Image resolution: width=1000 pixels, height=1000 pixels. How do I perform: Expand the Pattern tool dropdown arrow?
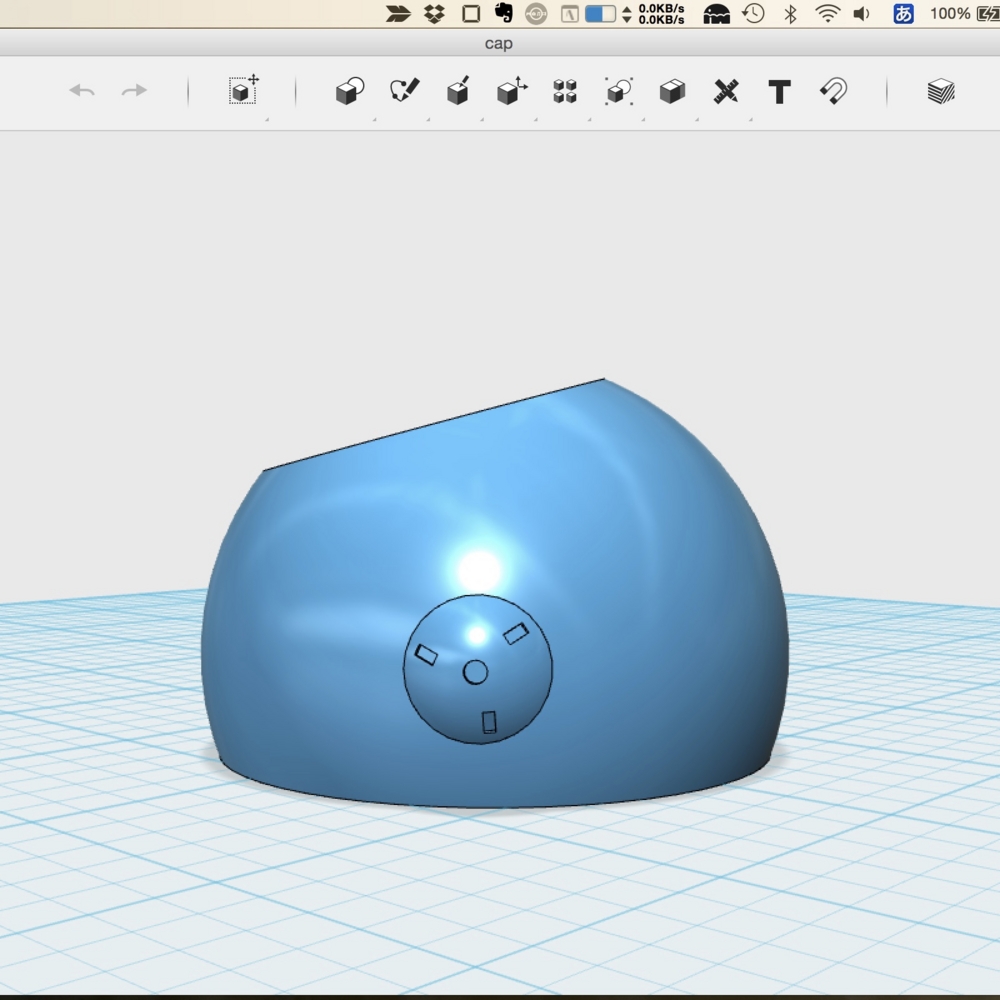point(589,119)
